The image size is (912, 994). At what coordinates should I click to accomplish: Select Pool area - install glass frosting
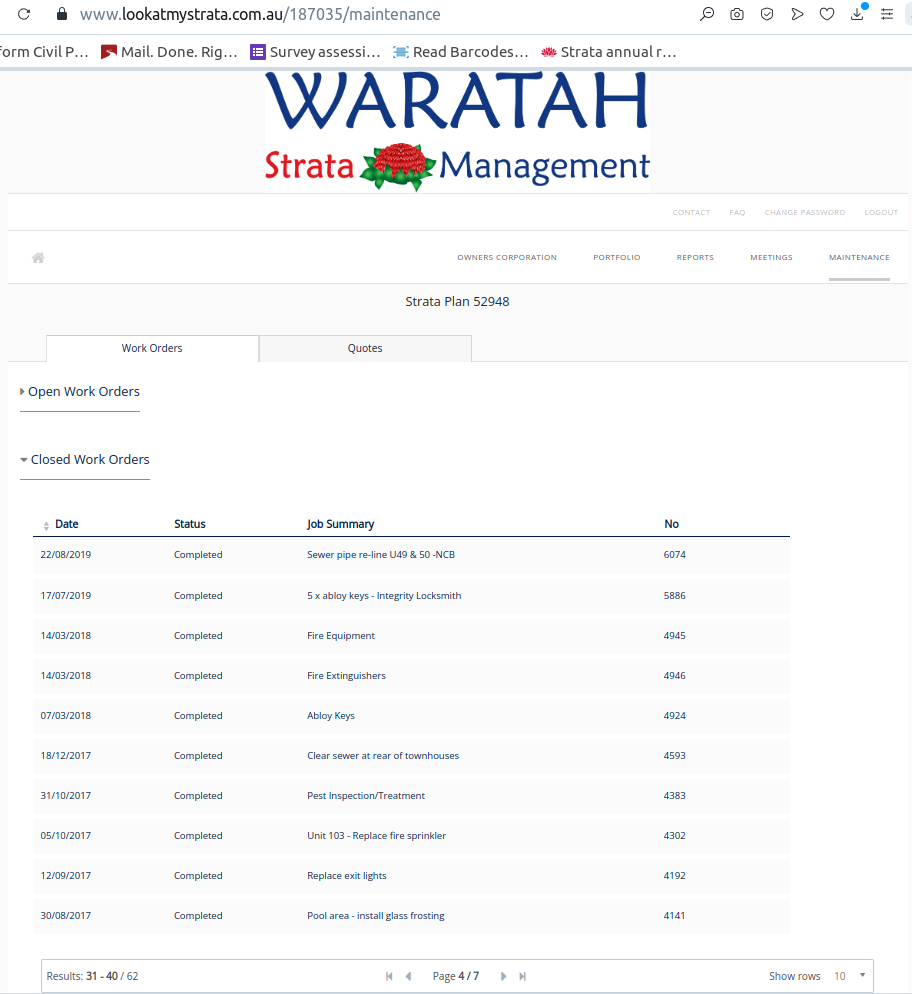376,915
